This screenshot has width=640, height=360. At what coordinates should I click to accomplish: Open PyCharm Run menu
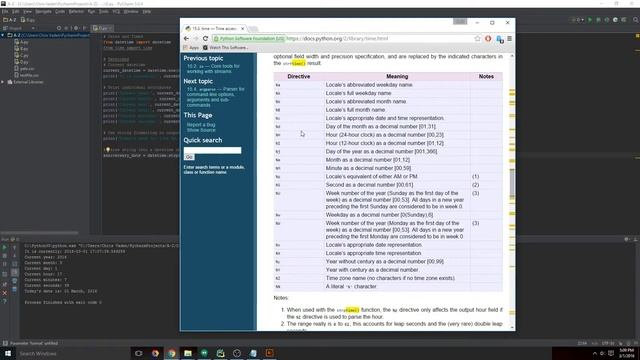coord(91,11)
